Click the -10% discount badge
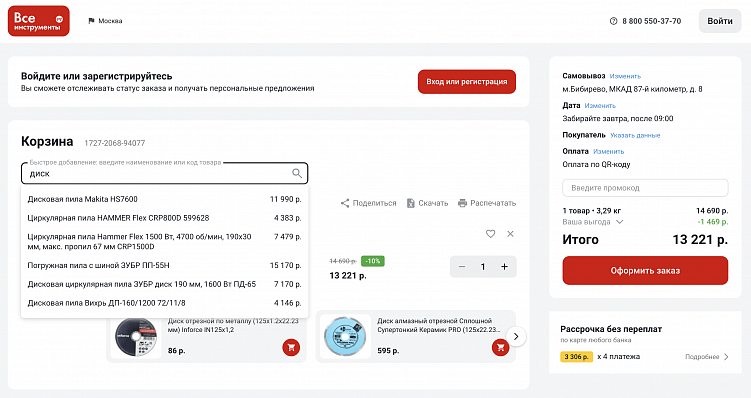The image size is (751, 398). 373,261
